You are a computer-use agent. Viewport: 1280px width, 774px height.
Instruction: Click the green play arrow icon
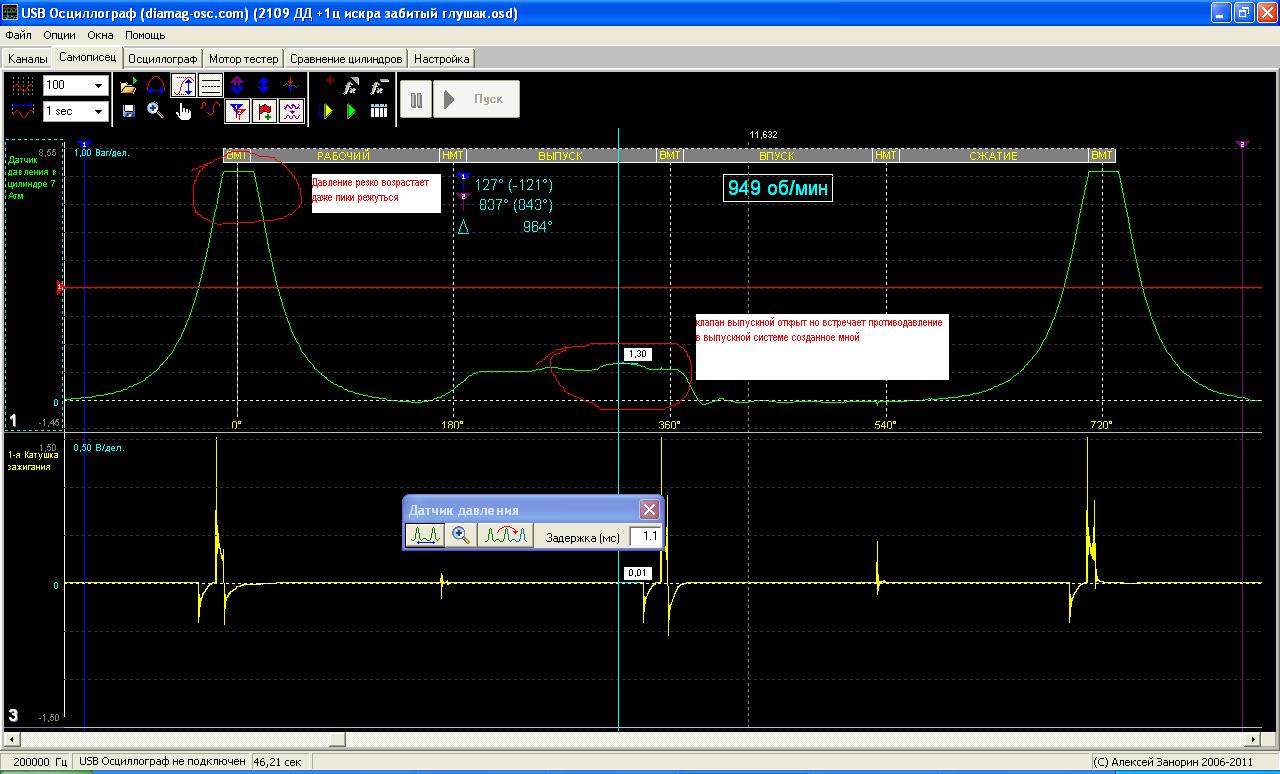pos(352,111)
